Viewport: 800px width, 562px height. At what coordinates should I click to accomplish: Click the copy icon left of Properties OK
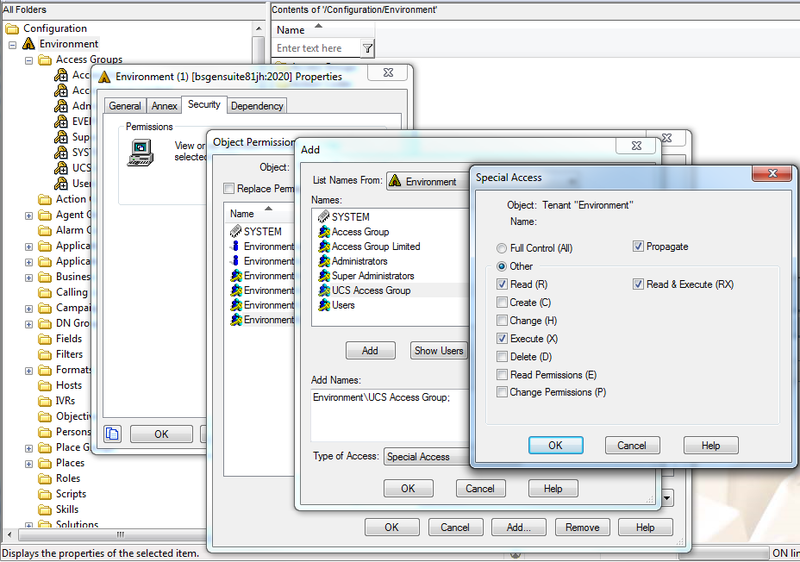click(x=113, y=434)
